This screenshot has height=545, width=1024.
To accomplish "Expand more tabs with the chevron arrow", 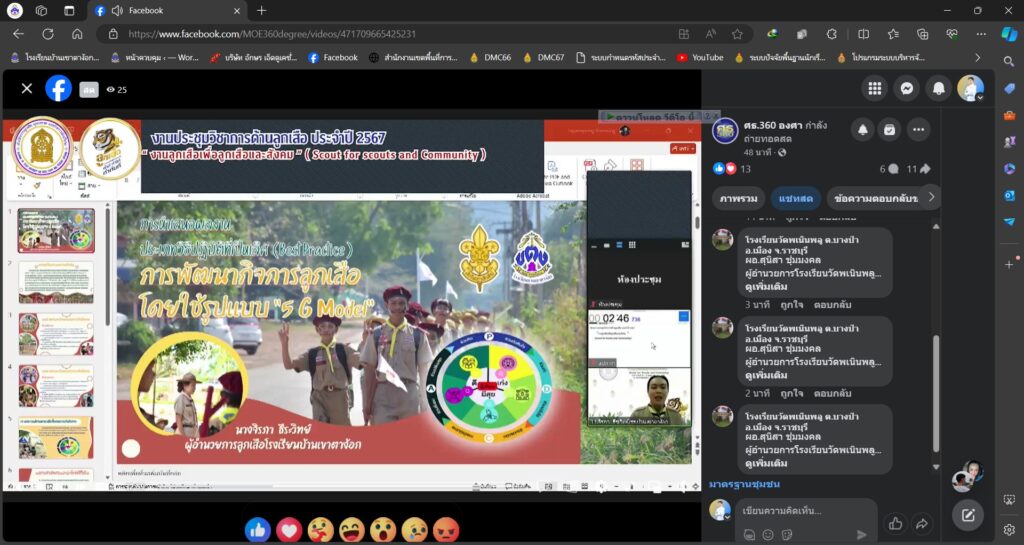I will tap(931, 197).
